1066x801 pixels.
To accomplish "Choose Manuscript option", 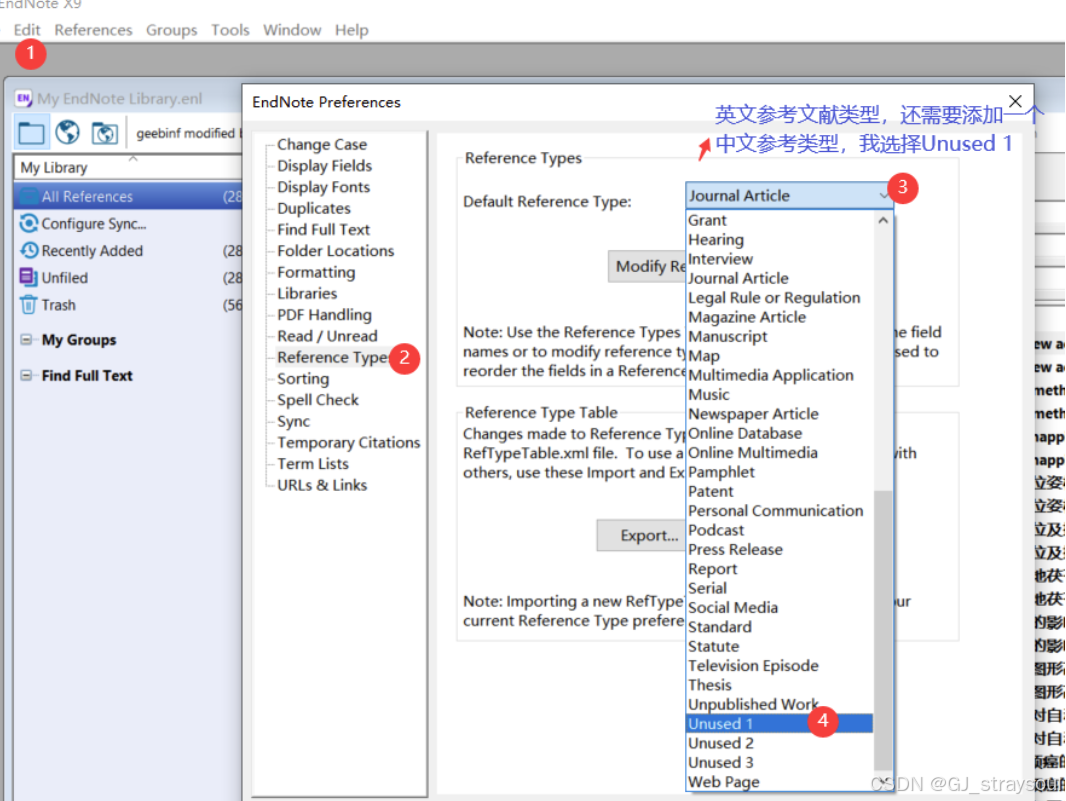I will (780, 337).
